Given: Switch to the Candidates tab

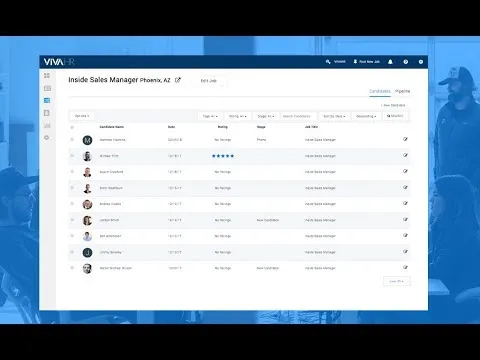Looking at the screenshot, I should tap(380, 91).
